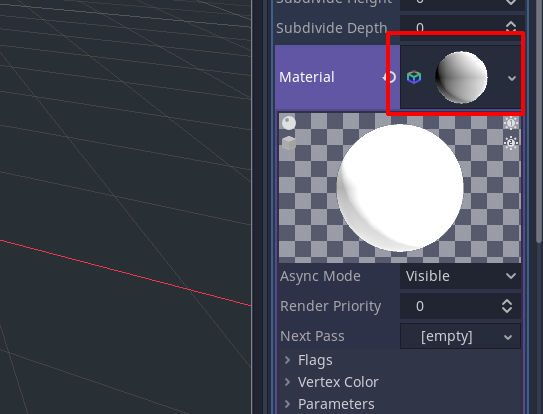The width and height of the screenshot is (543, 414).
Task: Click the Subdivide Depth stepper arrows
Action: (511, 27)
